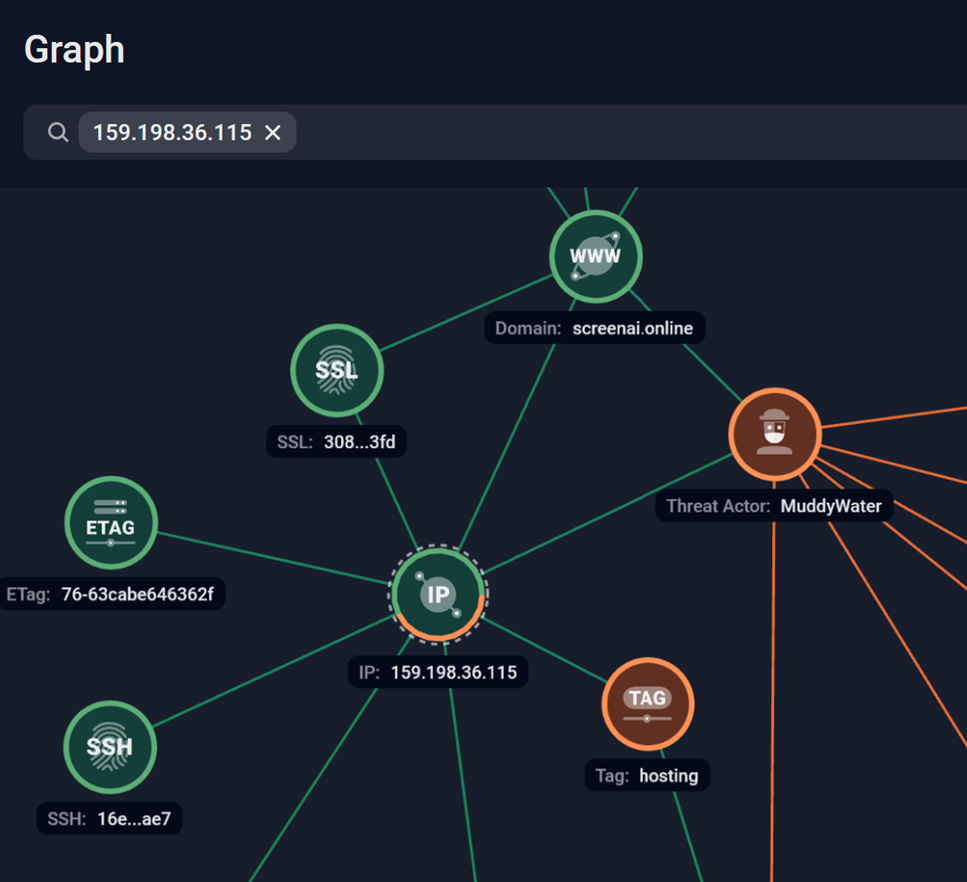The width and height of the screenshot is (967, 882).
Task: Click the WWW domain node icon
Action: [x=595, y=256]
